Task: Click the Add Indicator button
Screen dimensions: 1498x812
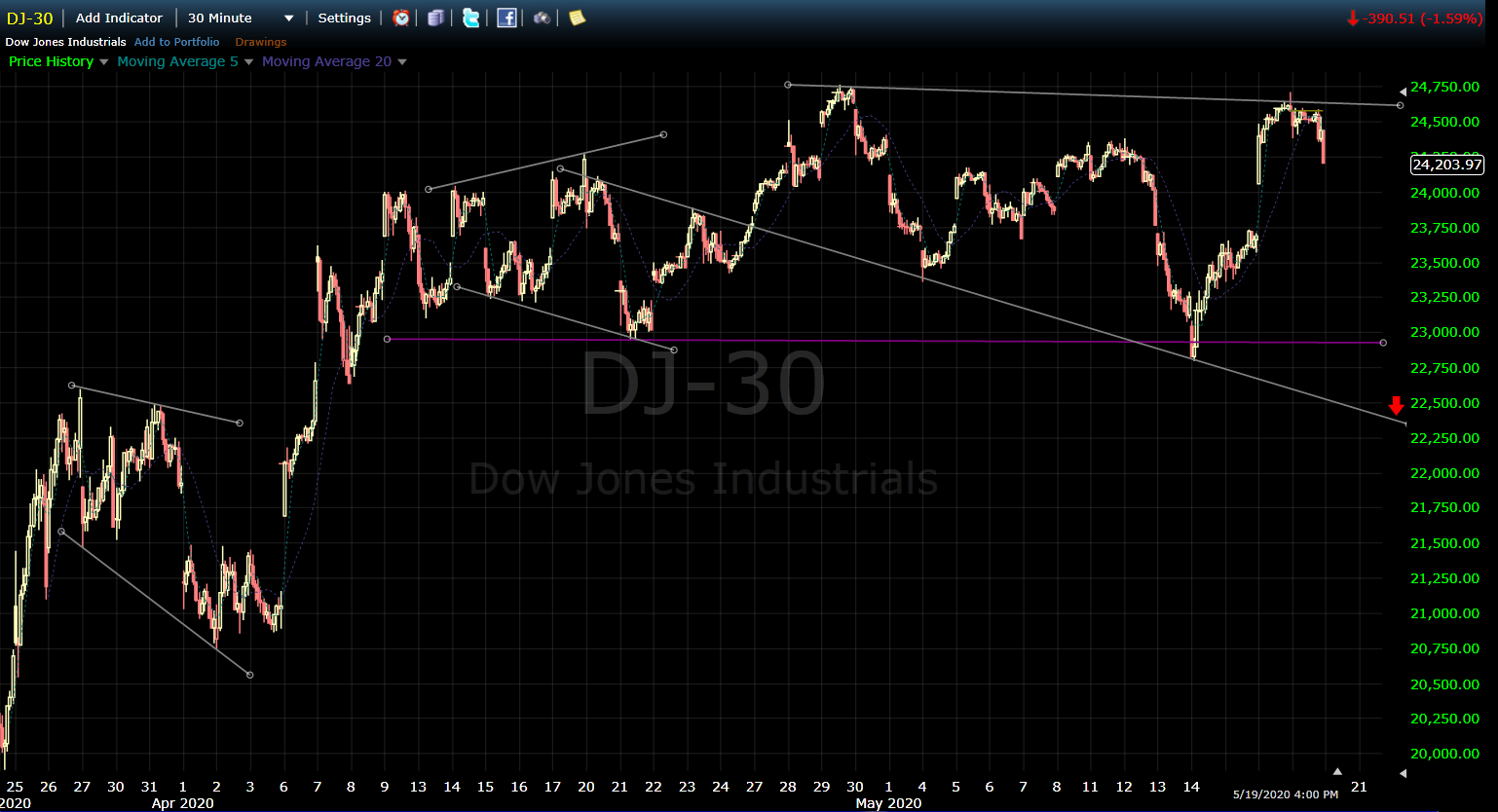Action: (119, 18)
